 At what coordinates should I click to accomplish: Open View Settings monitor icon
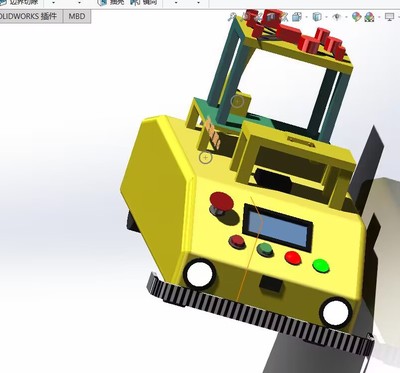pyautogui.click(x=389, y=17)
